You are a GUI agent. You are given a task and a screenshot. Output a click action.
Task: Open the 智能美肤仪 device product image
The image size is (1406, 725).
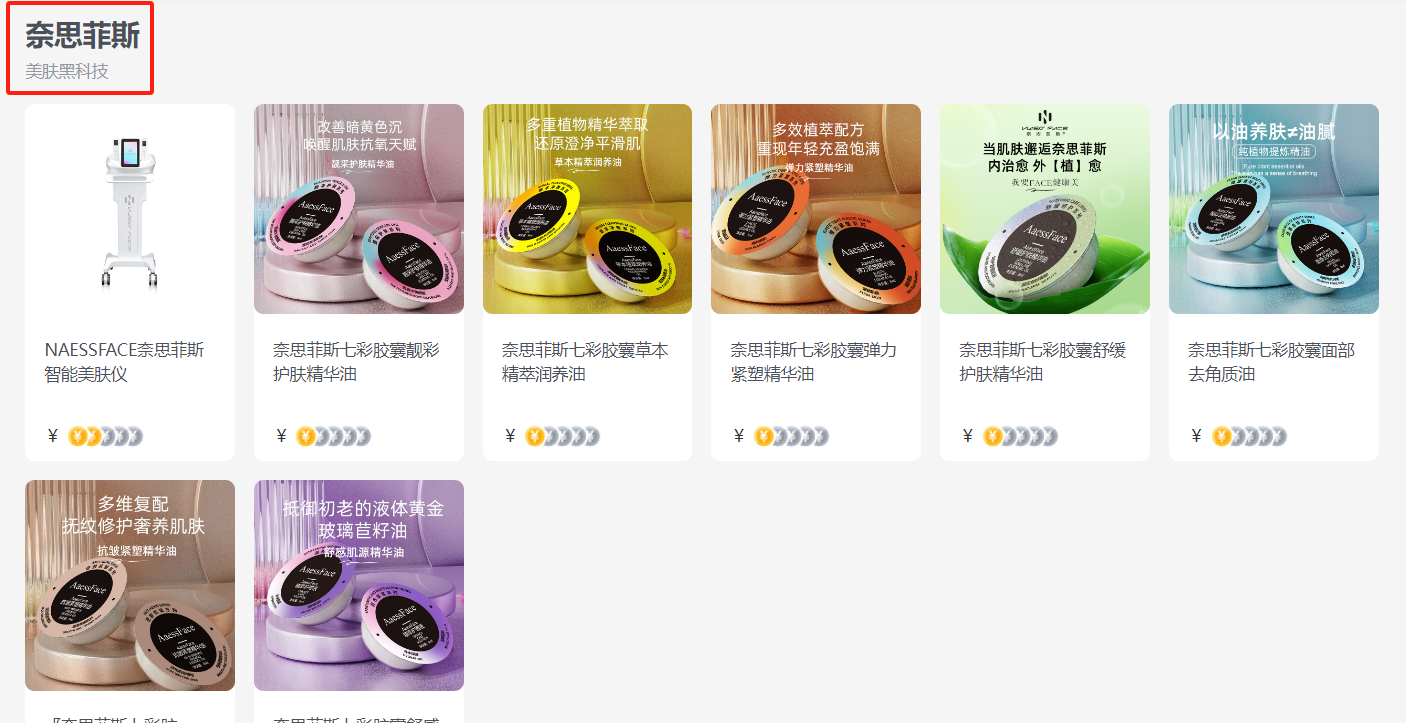[x=130, y=209]
